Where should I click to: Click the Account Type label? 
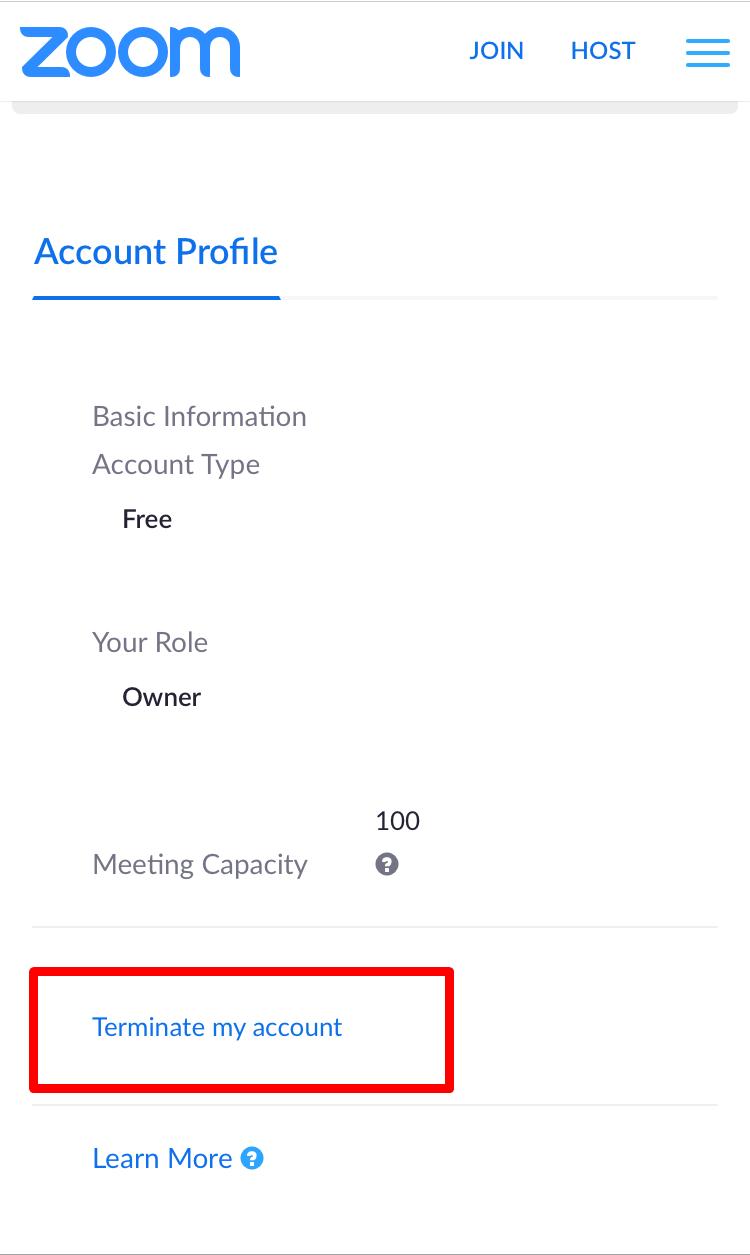click(x=176, y=464)
